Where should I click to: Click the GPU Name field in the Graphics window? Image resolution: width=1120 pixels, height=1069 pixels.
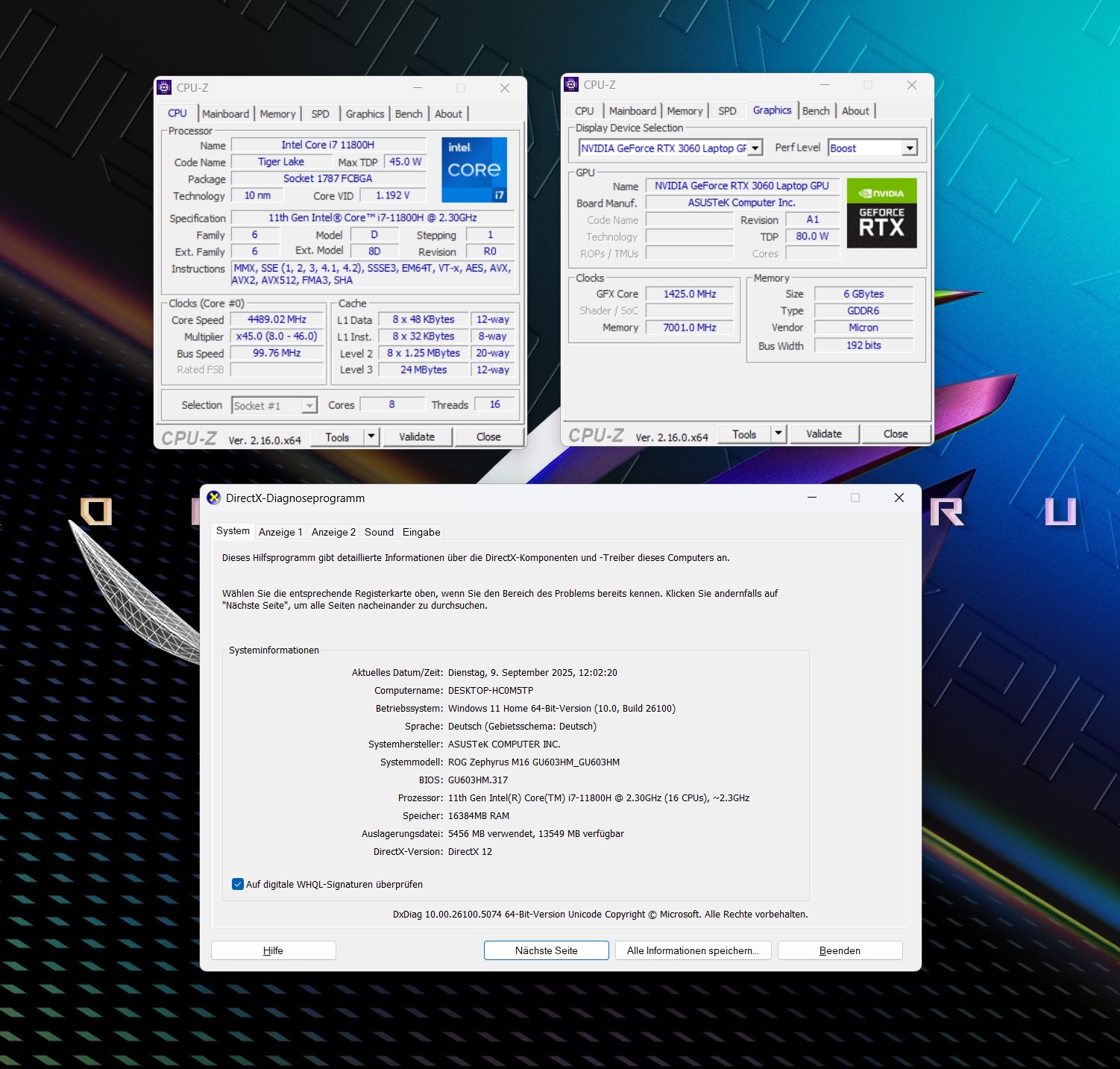pos(742,186)
